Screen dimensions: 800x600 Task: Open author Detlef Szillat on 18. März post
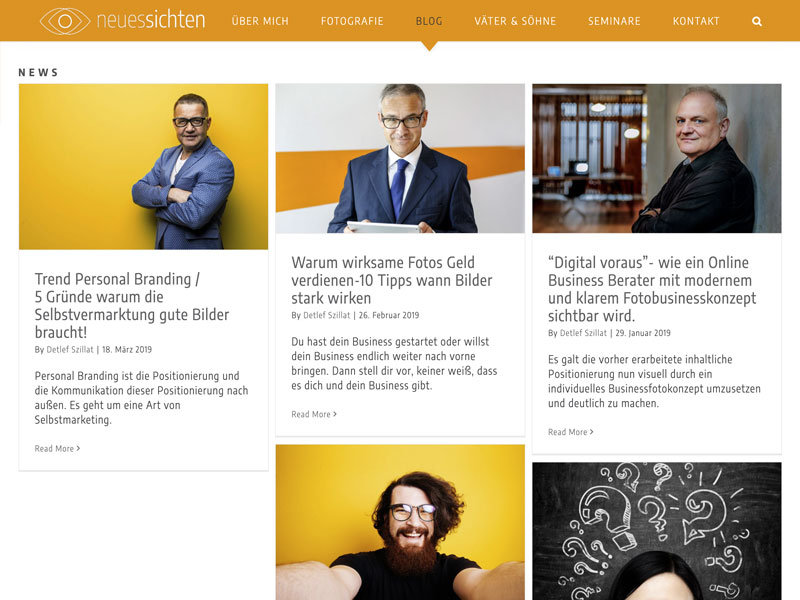pyautogui.click(x=70, y=349)
